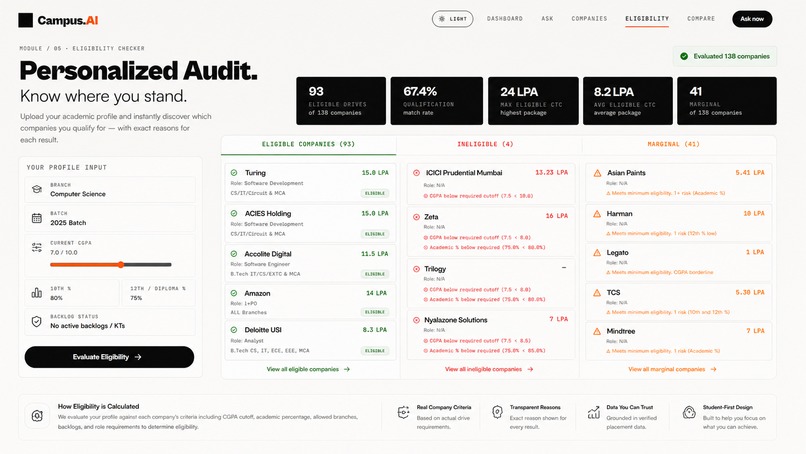This screenshot has height=454, width=806.
Task: Click the Data You Can Trust chart icon
Action: 594,412
